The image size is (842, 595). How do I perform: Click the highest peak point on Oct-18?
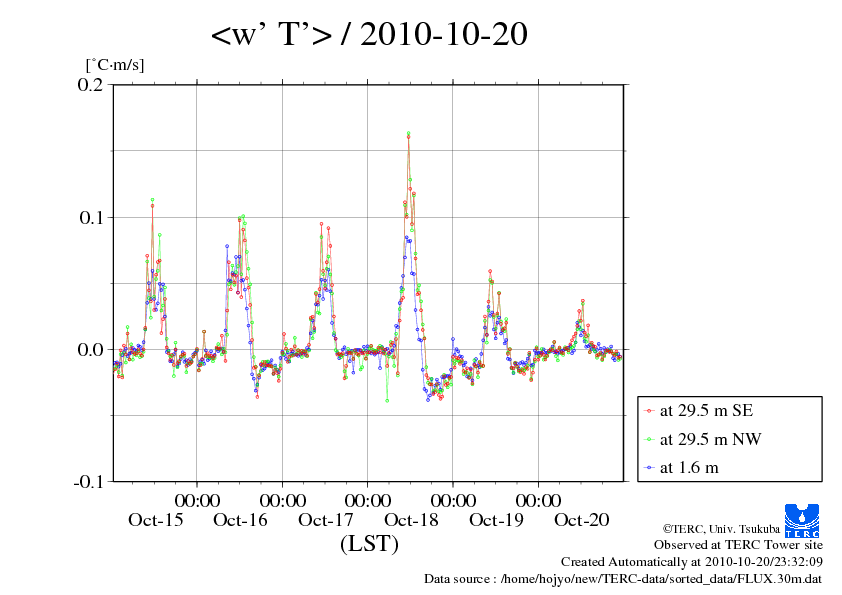(x=409, y=133)
